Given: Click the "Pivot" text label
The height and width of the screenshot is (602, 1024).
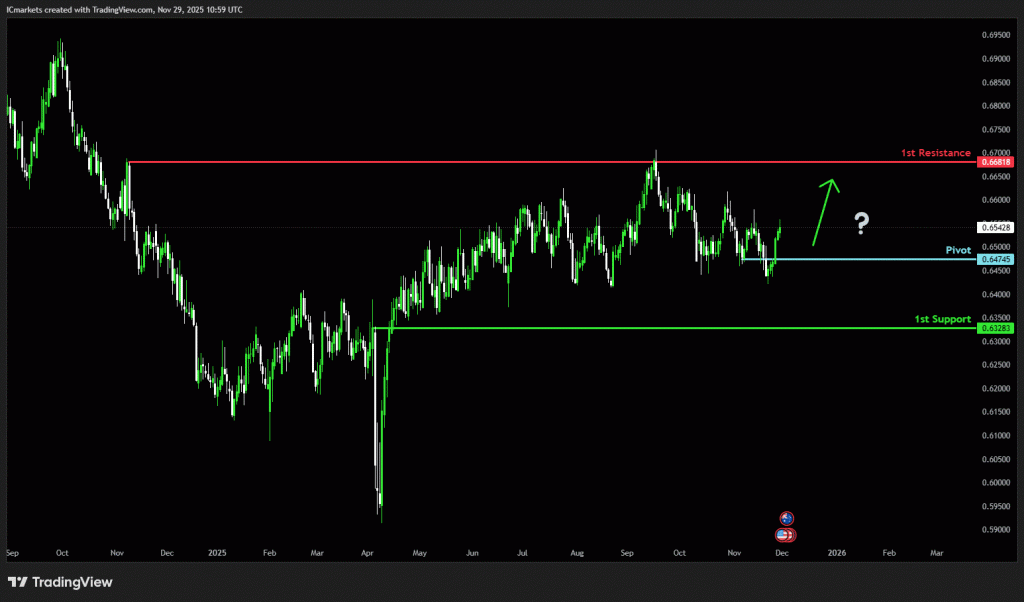Looking at the screenshot, I should (958, 250).
